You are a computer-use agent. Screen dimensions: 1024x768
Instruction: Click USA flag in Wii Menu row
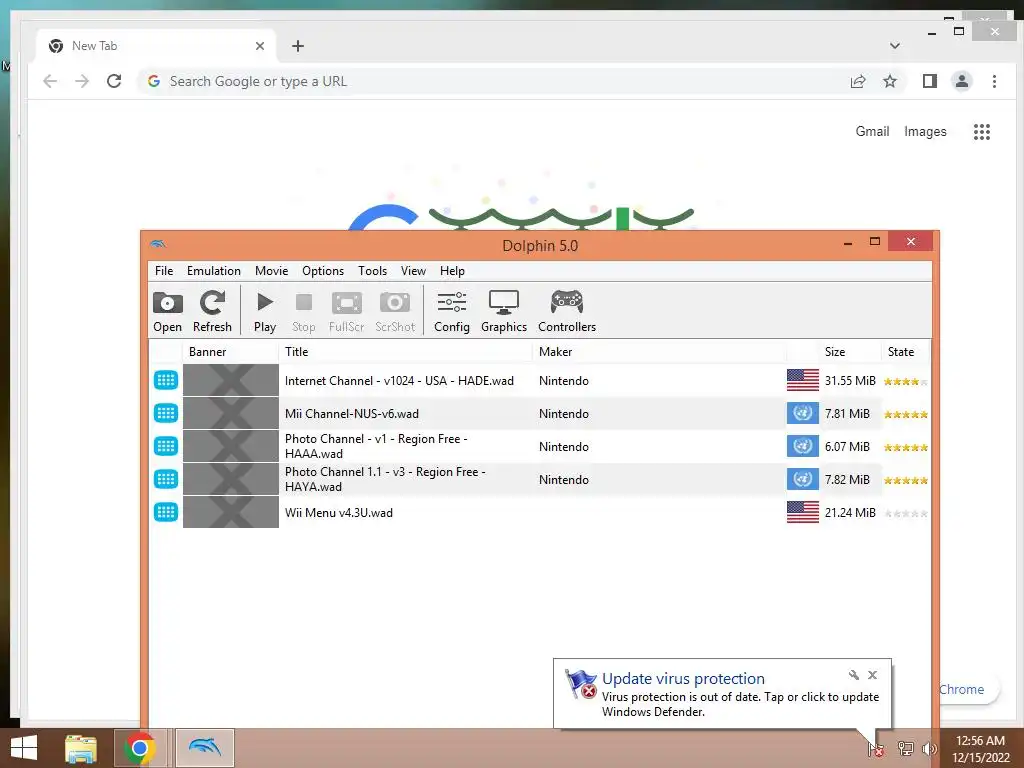tap(803, 512)
